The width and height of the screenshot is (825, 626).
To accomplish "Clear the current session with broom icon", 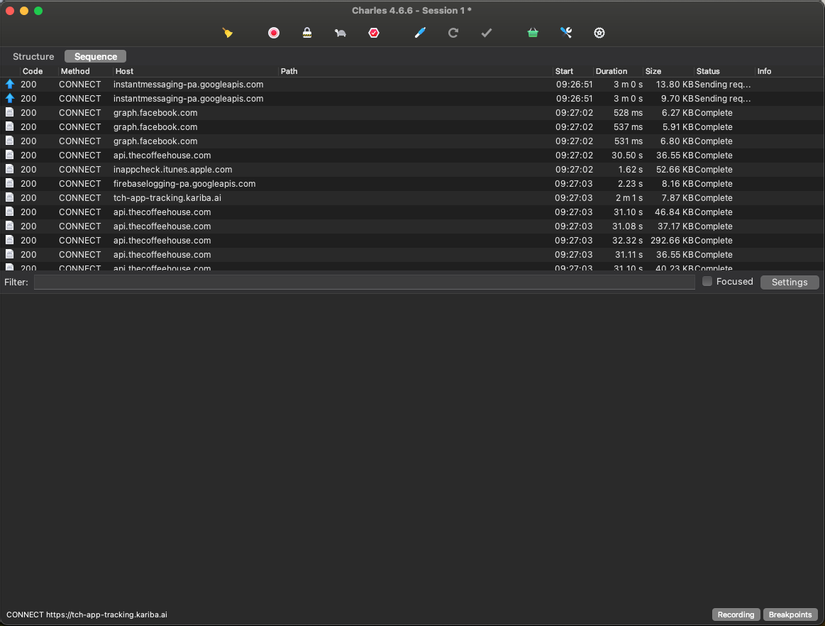I will click(228, 33).
